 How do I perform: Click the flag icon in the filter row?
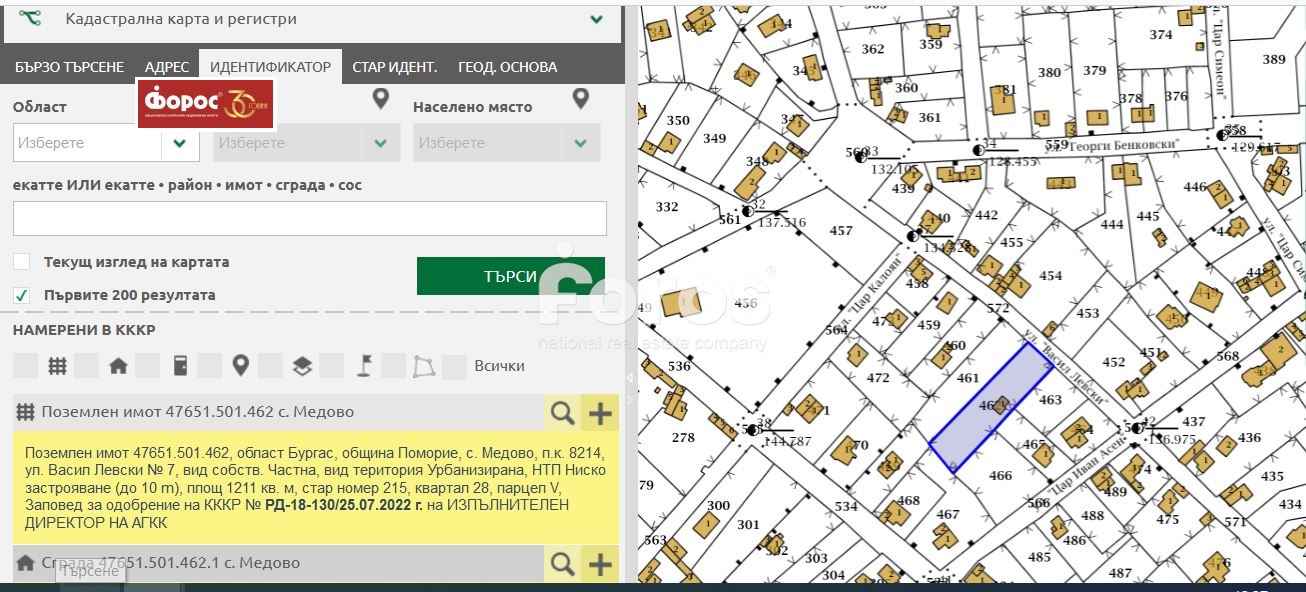[x=364, y=366]
